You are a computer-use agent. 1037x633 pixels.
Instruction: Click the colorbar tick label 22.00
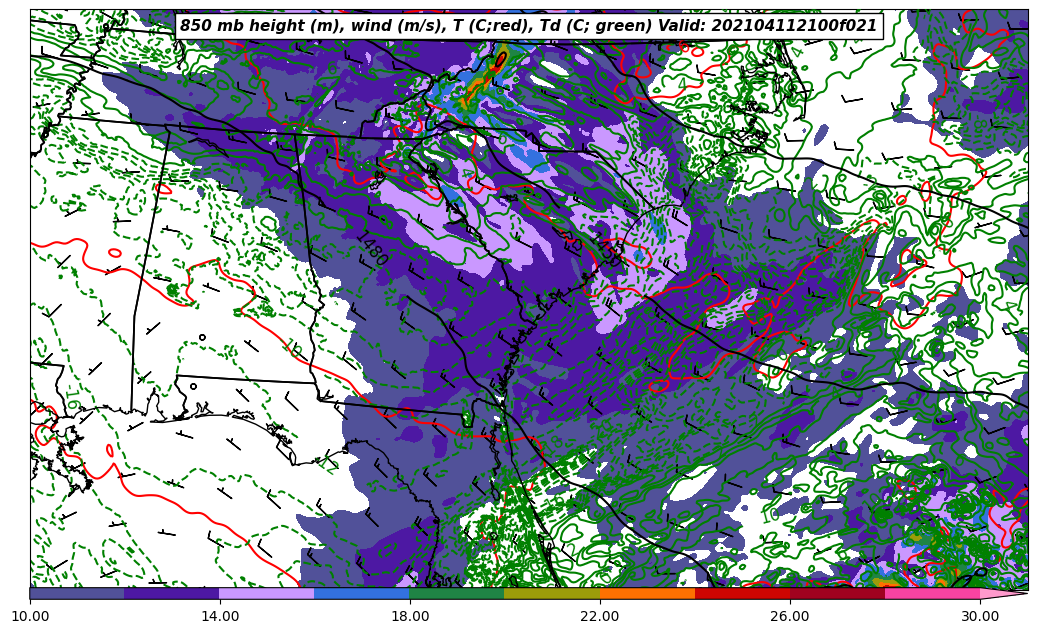point(600,616)
